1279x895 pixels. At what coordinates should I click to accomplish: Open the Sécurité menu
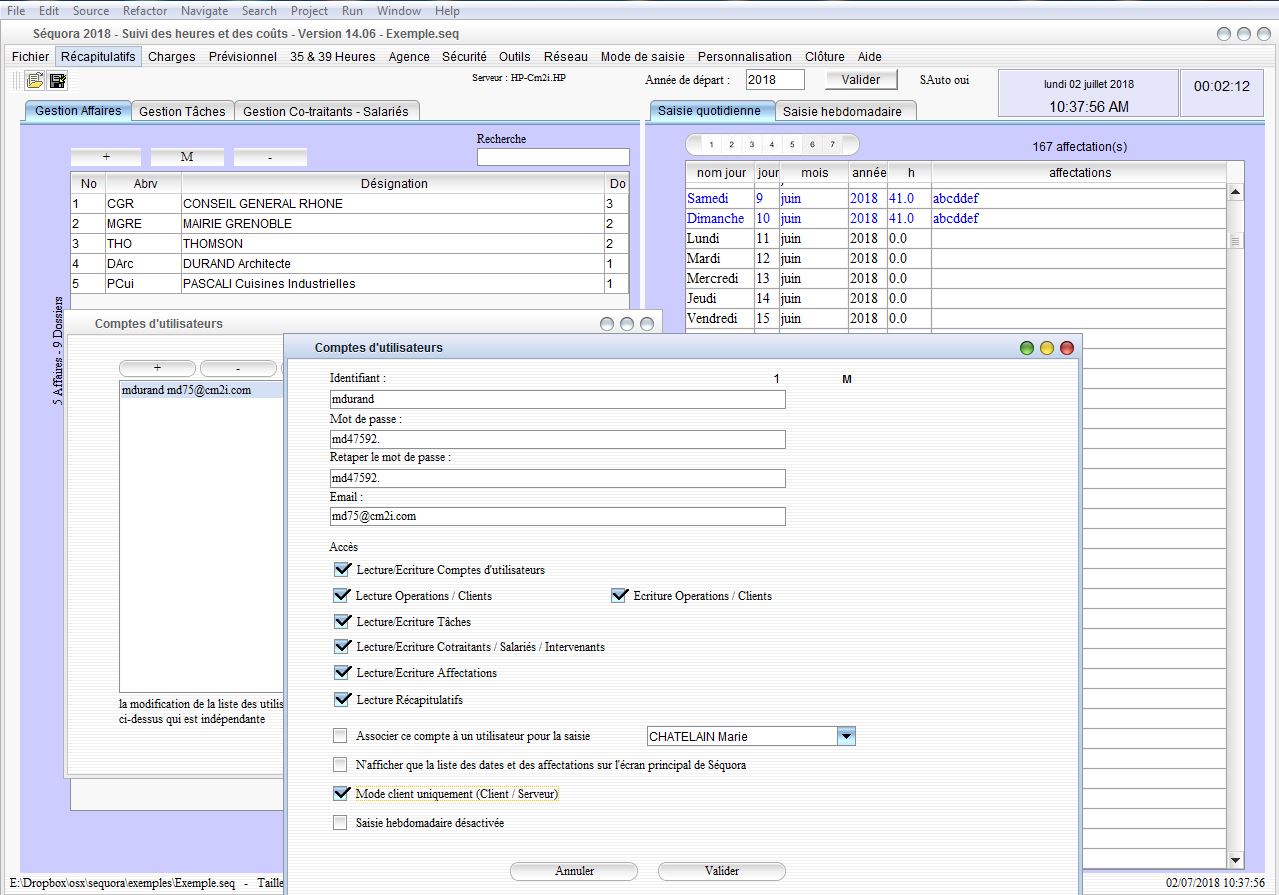[x=464, y=57]
